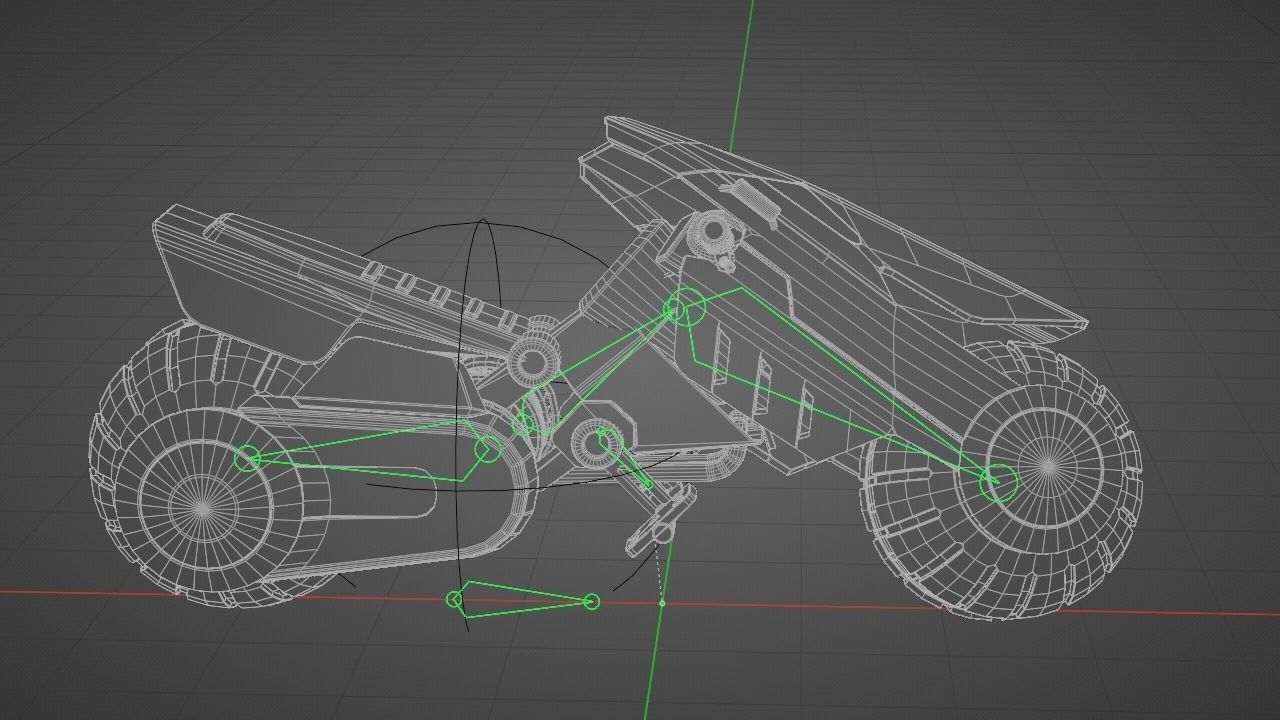
Task: Select the right circle of the ground root bone
Action: [x=591, y=601]
